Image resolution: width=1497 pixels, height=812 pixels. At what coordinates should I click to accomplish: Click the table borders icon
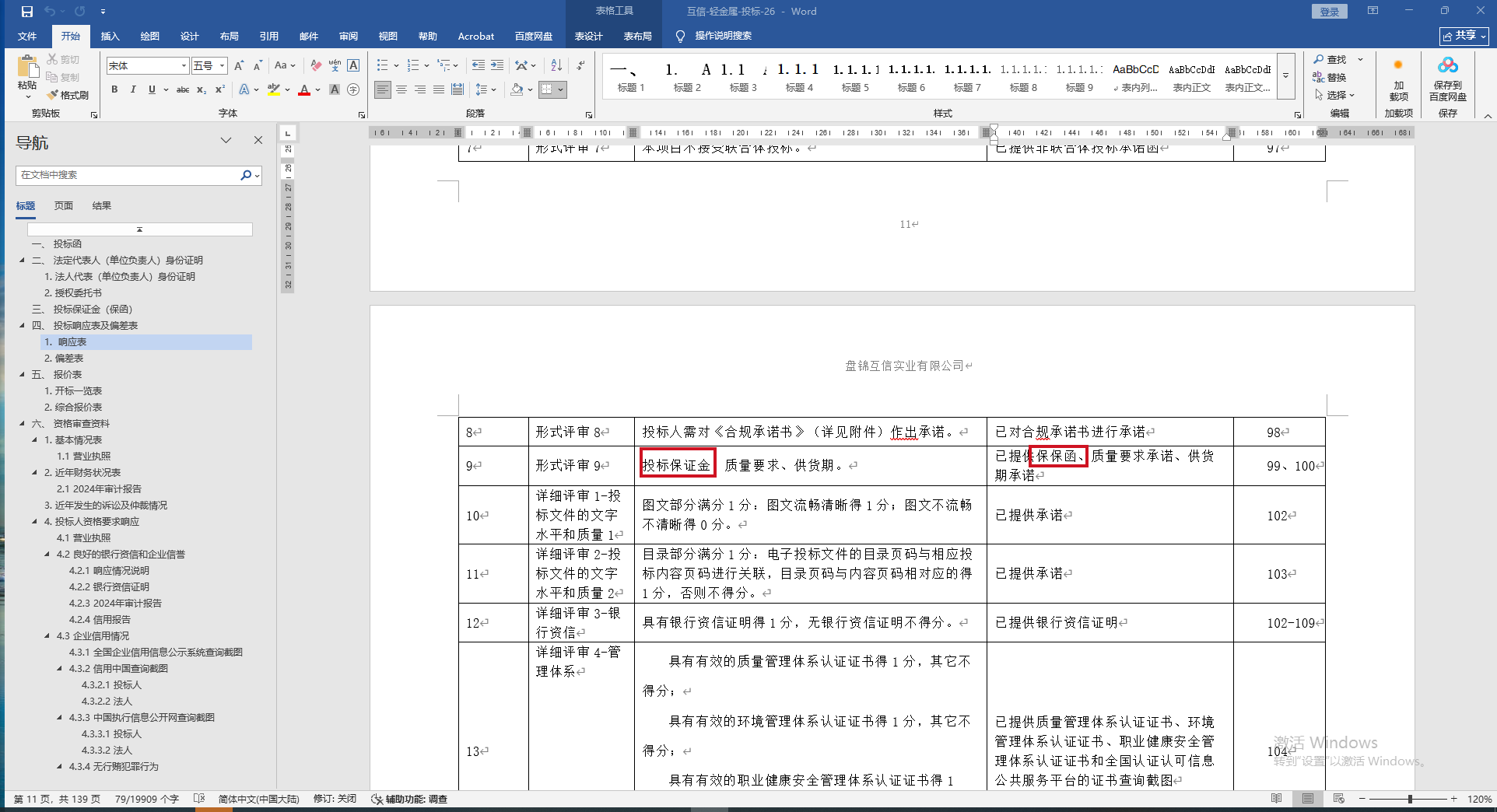(547, 89)
